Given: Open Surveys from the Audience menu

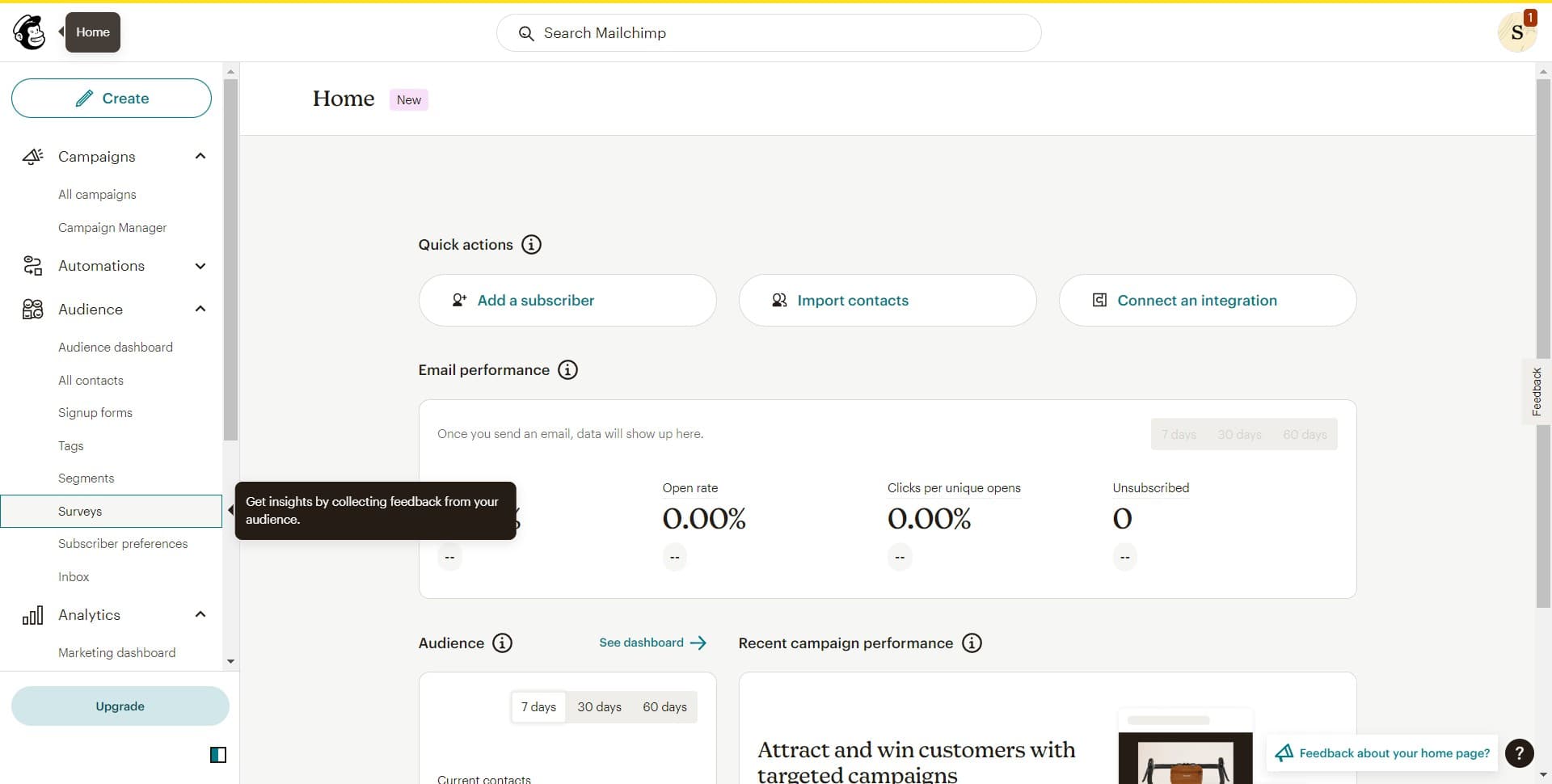Looking at the screenshot, I should [79, 511].
